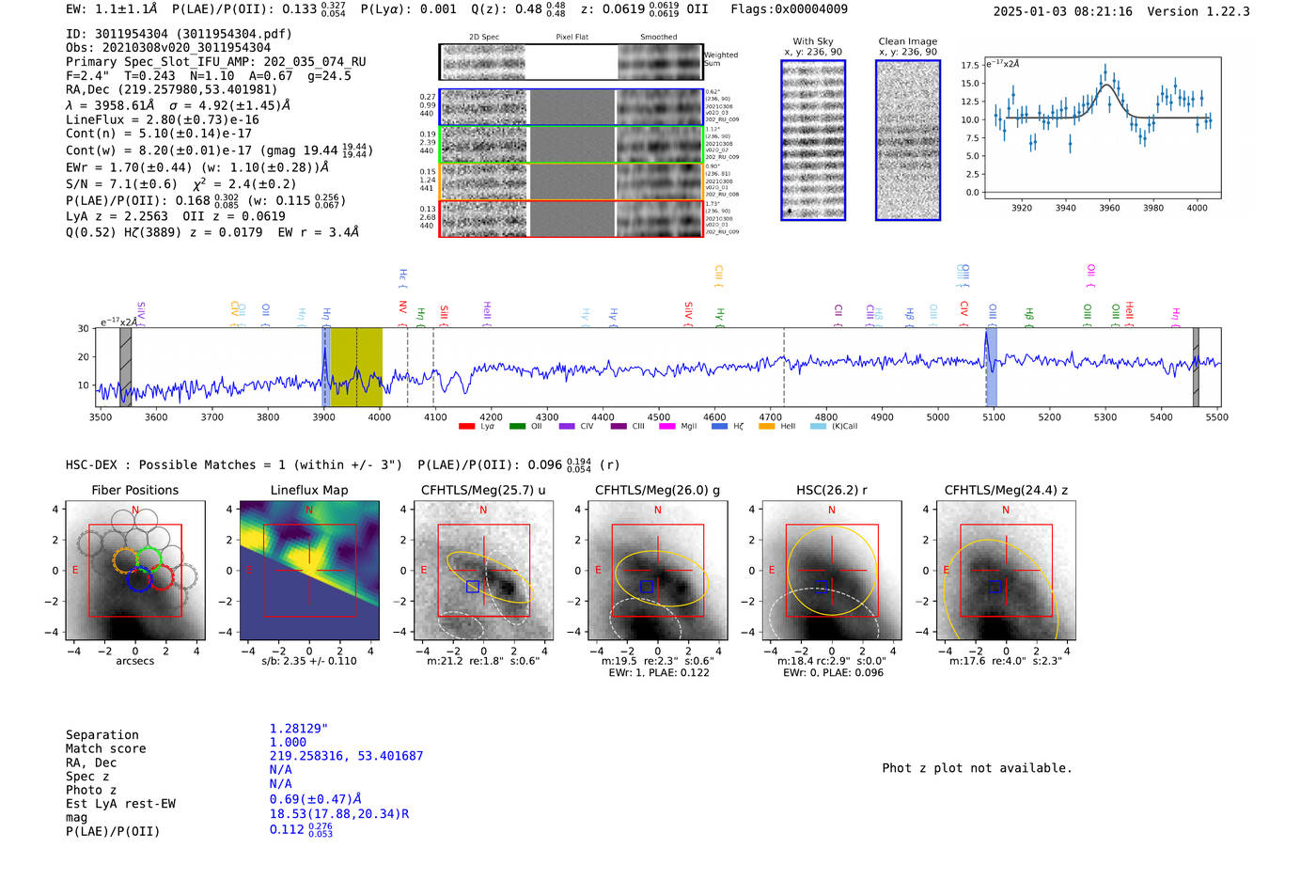Screen dimensions: 1316x896
Task: Click the red Lyα legend swatch
Action: [466, 427]
